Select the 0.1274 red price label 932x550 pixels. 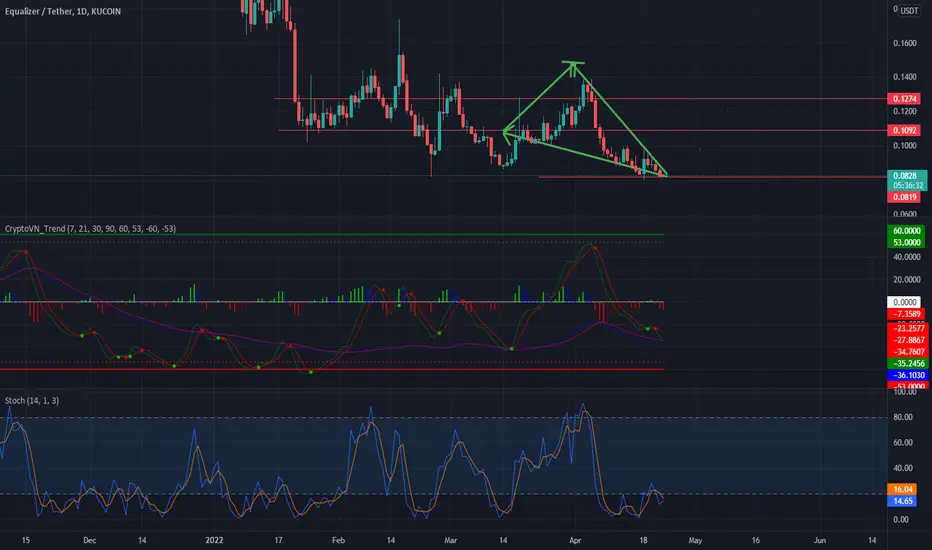point(904,99)
